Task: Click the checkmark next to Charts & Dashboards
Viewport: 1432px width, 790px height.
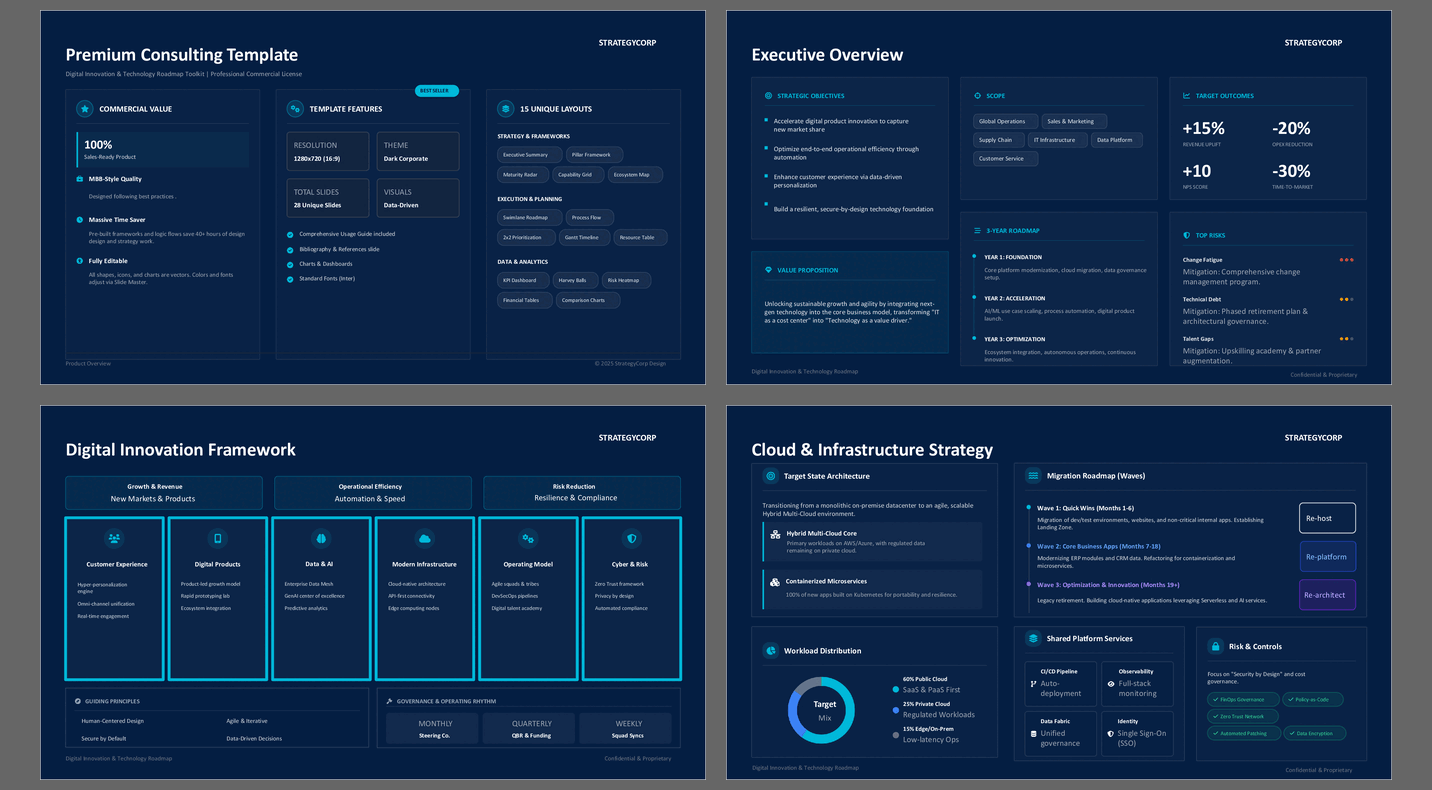Action: click(290, 264)
